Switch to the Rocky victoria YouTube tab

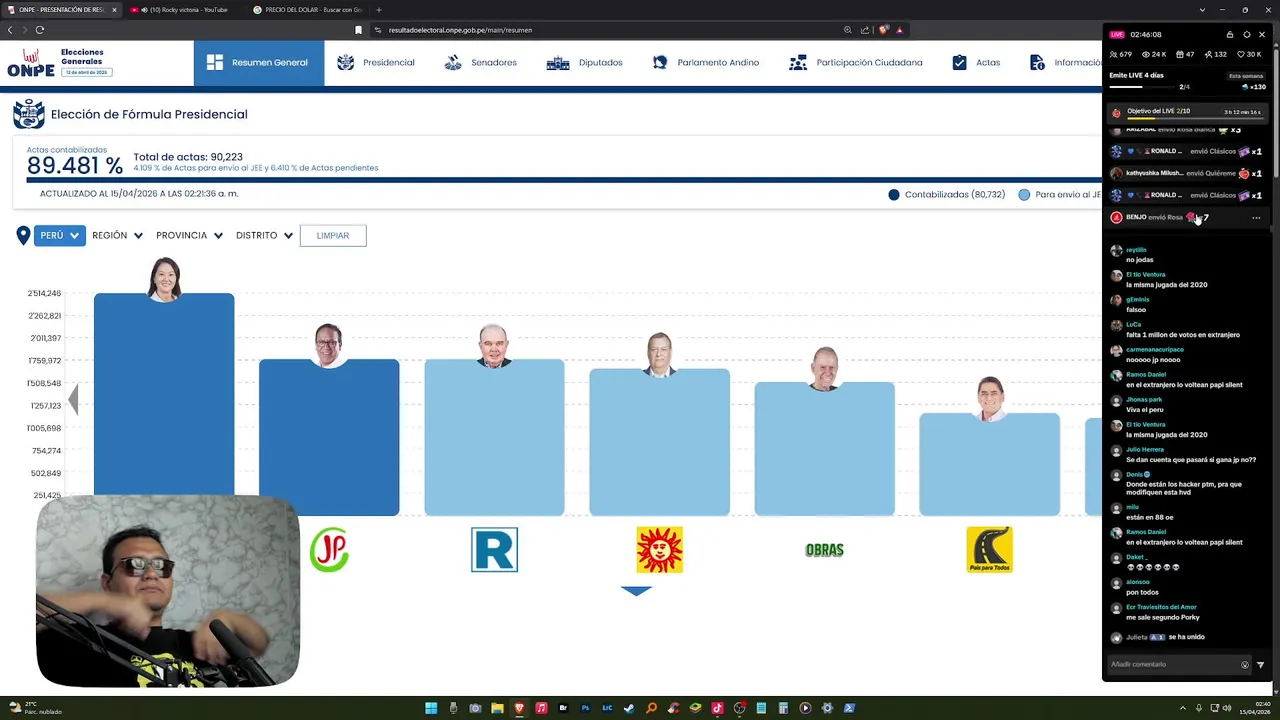pos(184,10)
